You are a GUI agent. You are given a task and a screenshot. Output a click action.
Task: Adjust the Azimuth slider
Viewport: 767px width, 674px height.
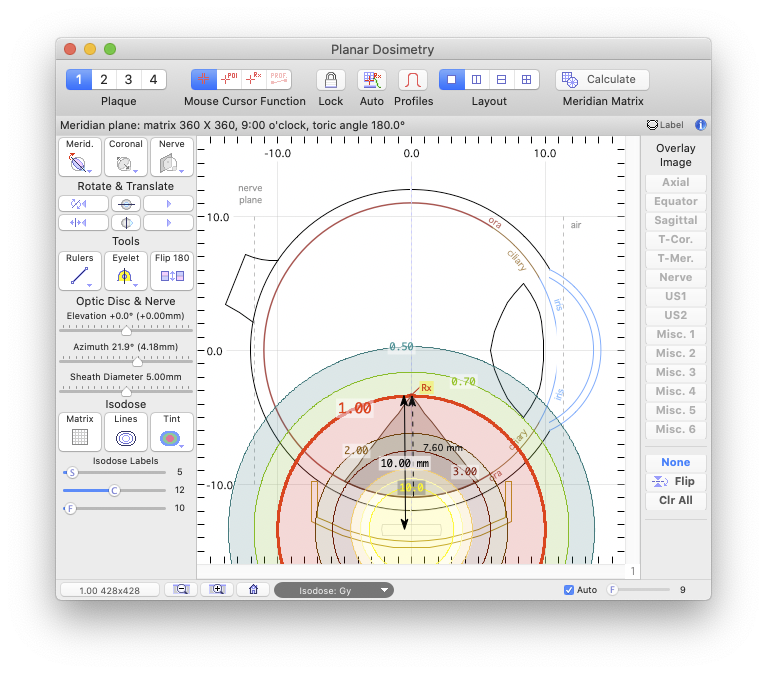[x=137, y=361]
